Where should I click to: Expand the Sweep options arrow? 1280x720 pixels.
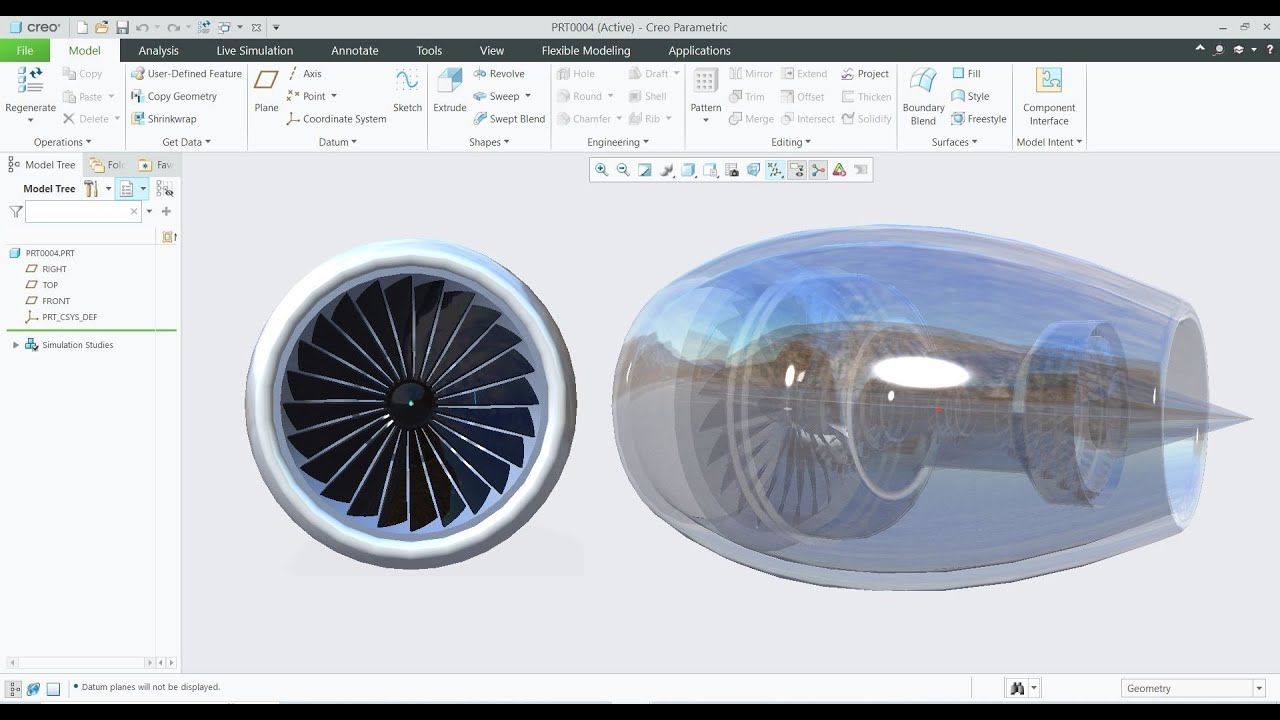(x=527, y=97)
